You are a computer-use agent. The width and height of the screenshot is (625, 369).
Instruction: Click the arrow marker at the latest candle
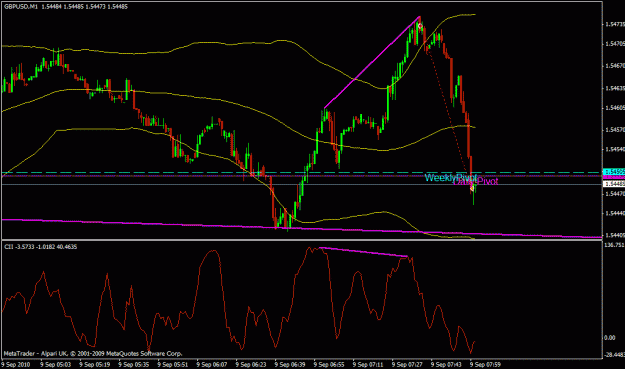coord(472,187)
